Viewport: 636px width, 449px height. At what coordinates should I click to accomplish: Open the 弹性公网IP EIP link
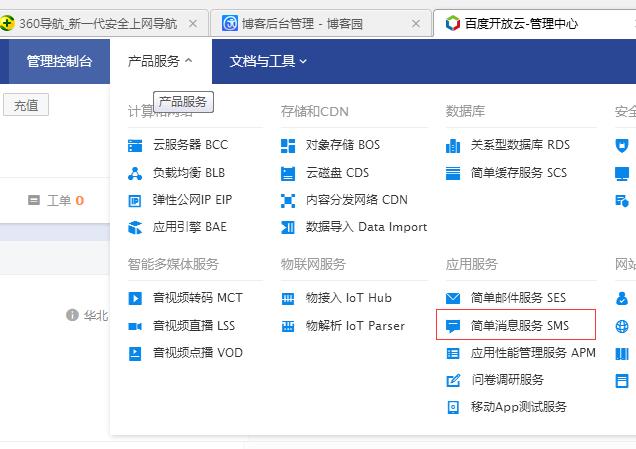tap(192, 200)
